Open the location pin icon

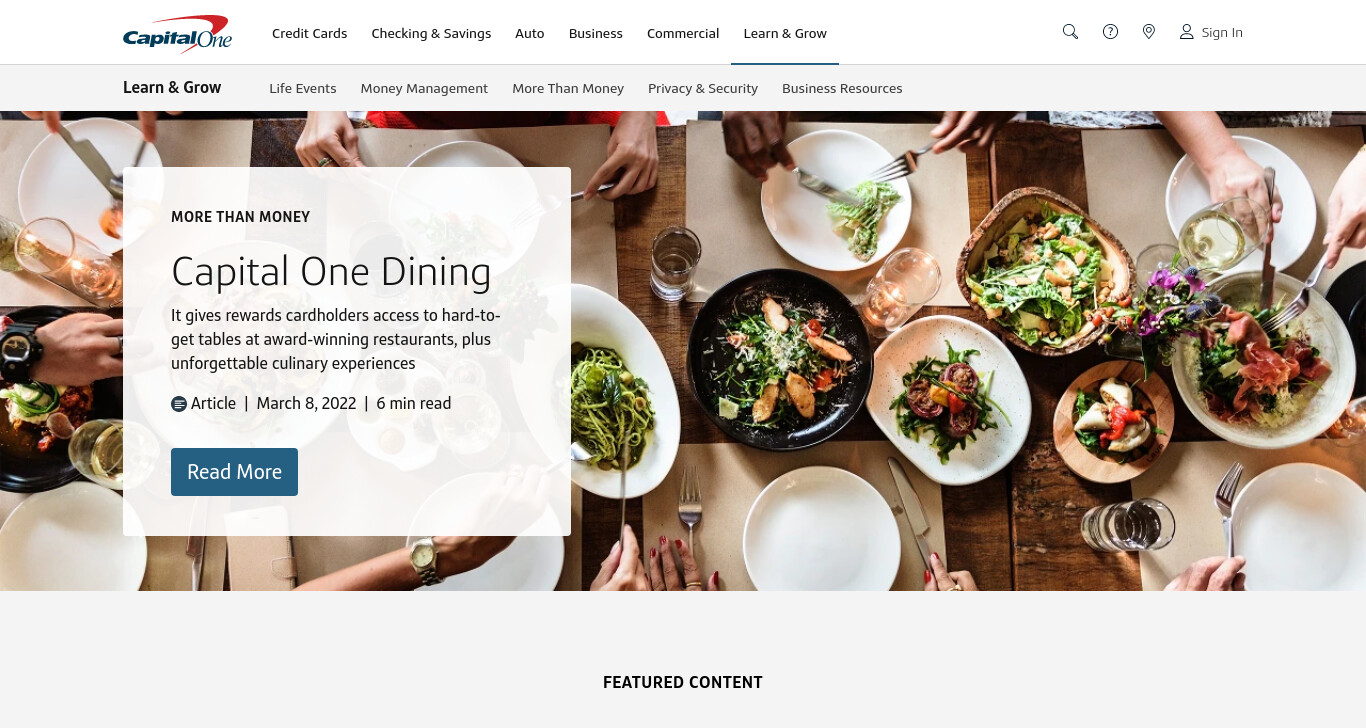click(x=1149, y=32)
